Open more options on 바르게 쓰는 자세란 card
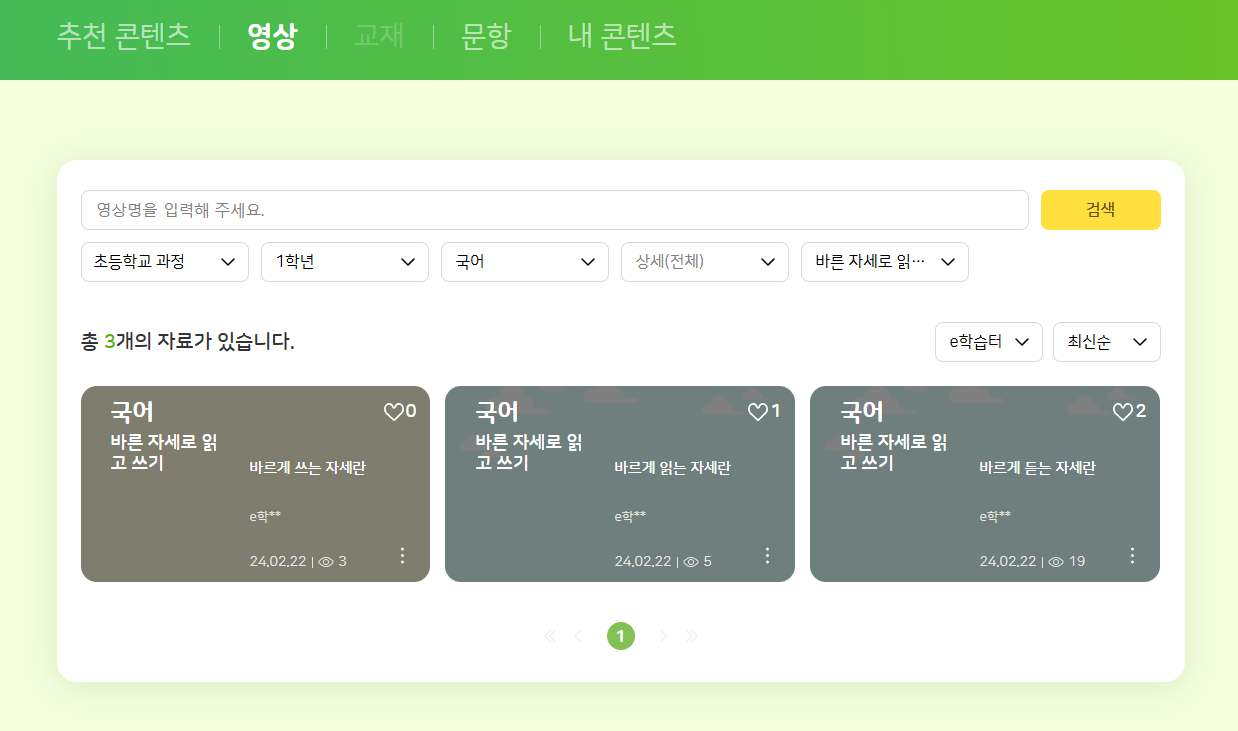 [x=402, y=555]
